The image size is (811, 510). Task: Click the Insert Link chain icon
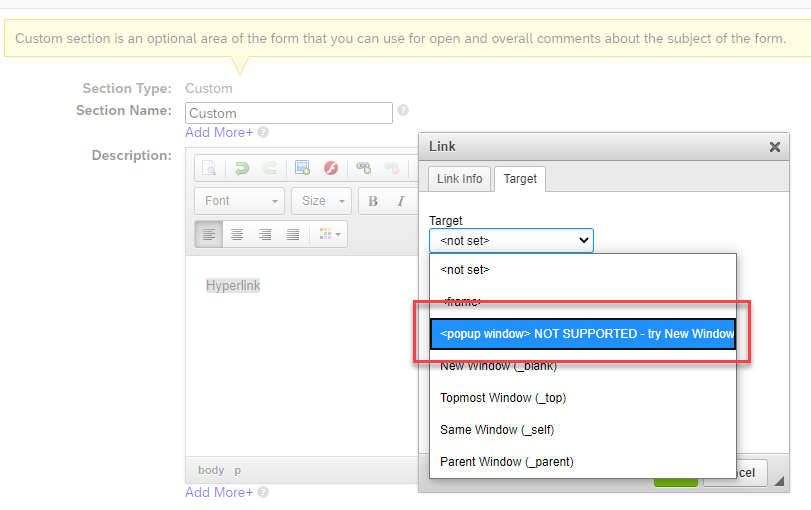(364, 168)
